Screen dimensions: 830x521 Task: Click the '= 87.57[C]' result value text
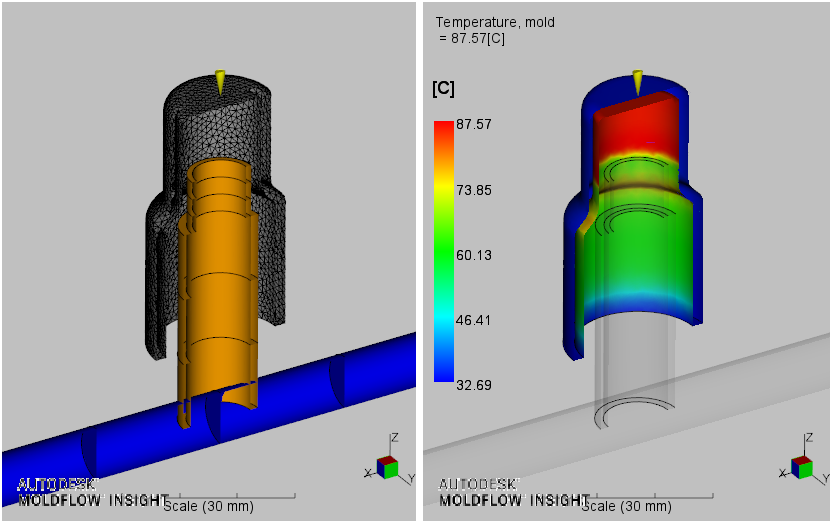[x=472, y=39]
